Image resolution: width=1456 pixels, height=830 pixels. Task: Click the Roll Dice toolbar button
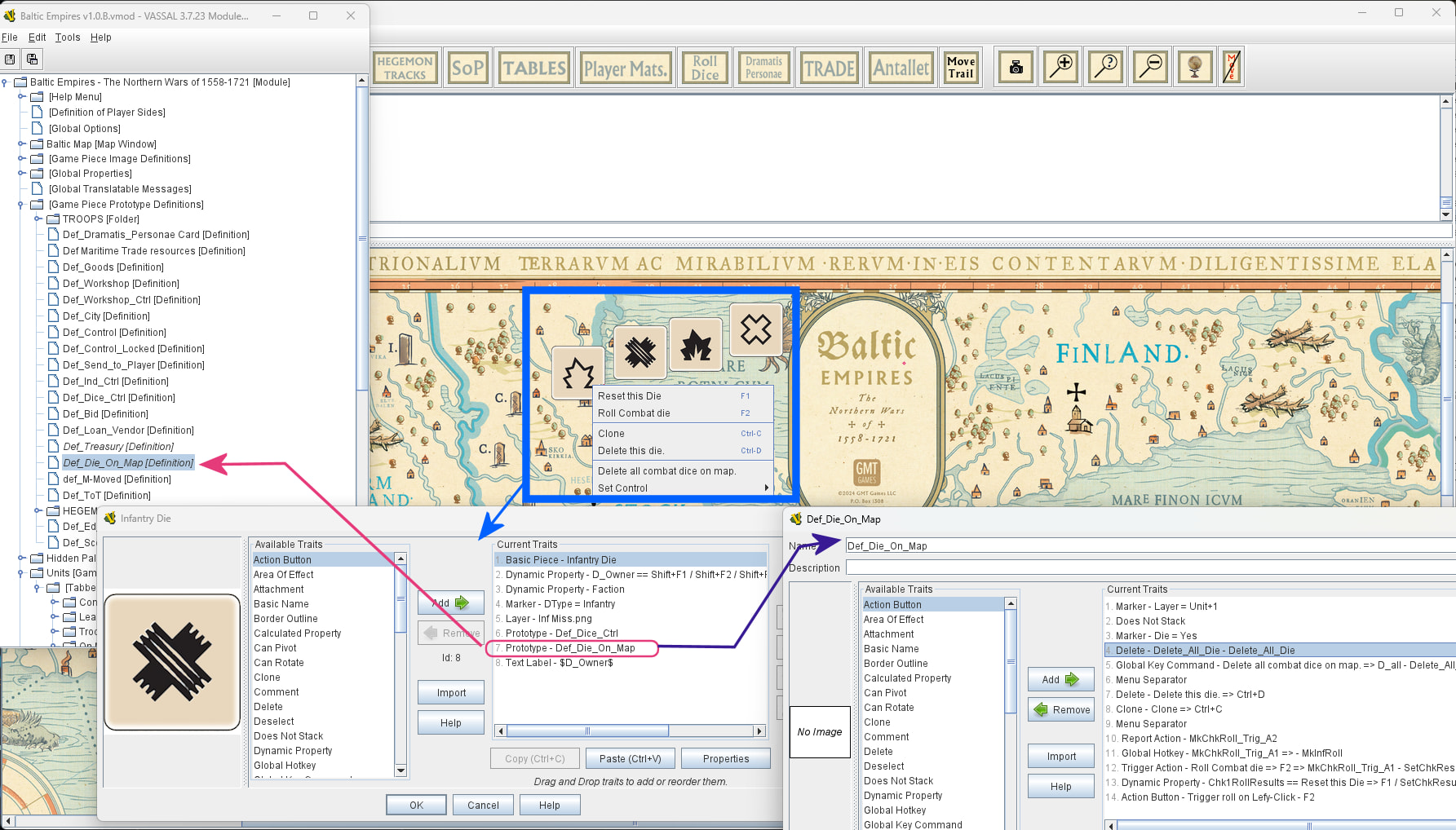(x=705, y=68)
